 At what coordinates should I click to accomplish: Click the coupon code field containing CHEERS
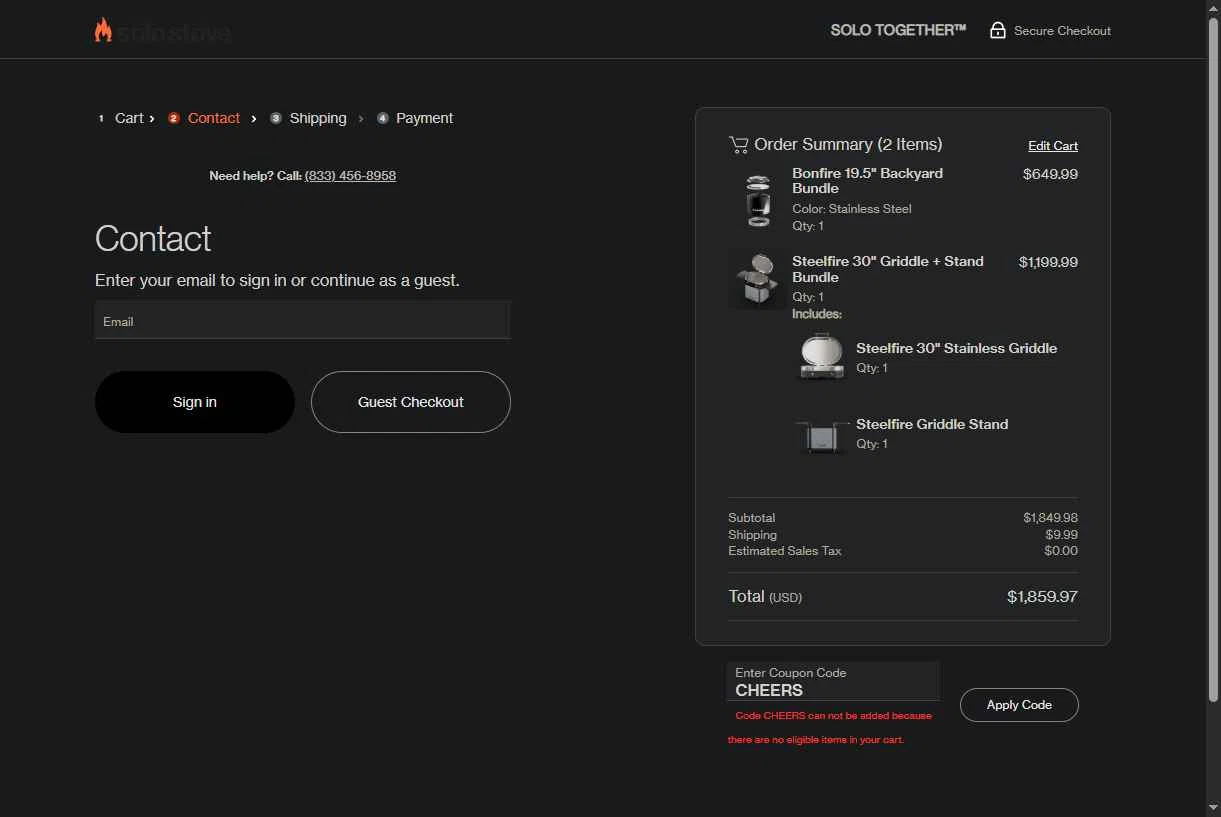833,682
